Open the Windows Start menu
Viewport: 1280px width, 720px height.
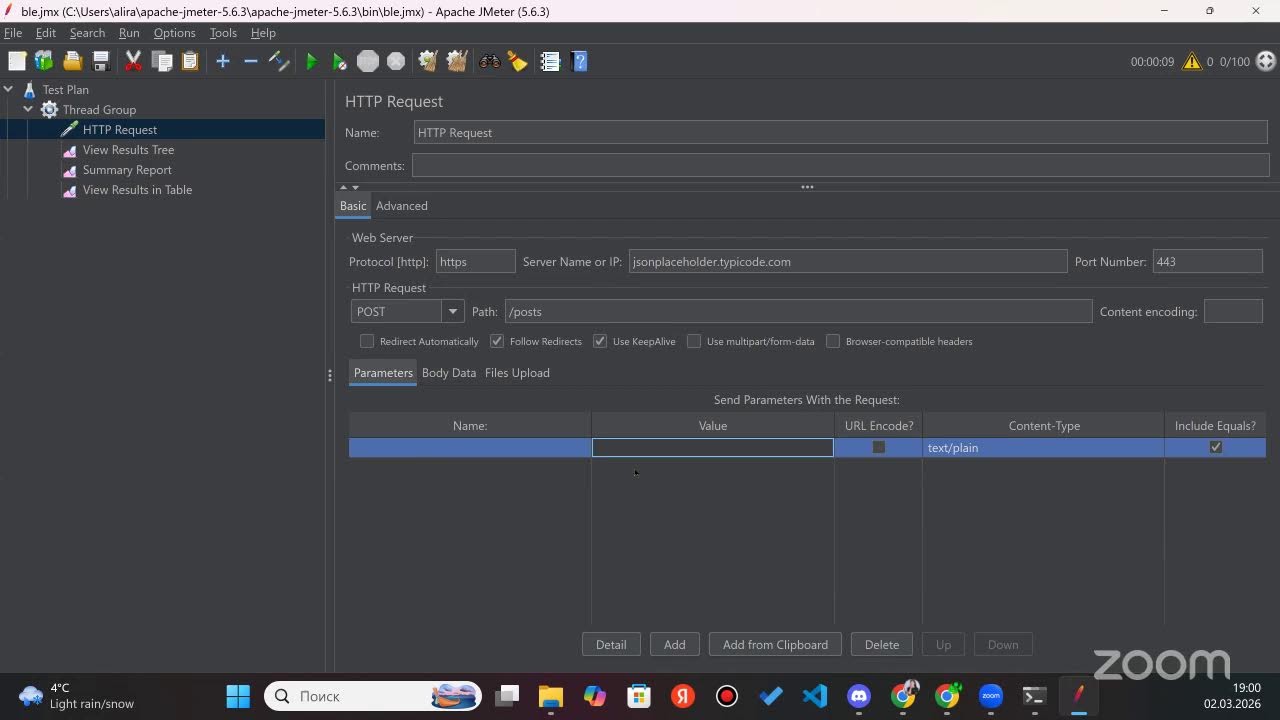(x=238, y=695)
